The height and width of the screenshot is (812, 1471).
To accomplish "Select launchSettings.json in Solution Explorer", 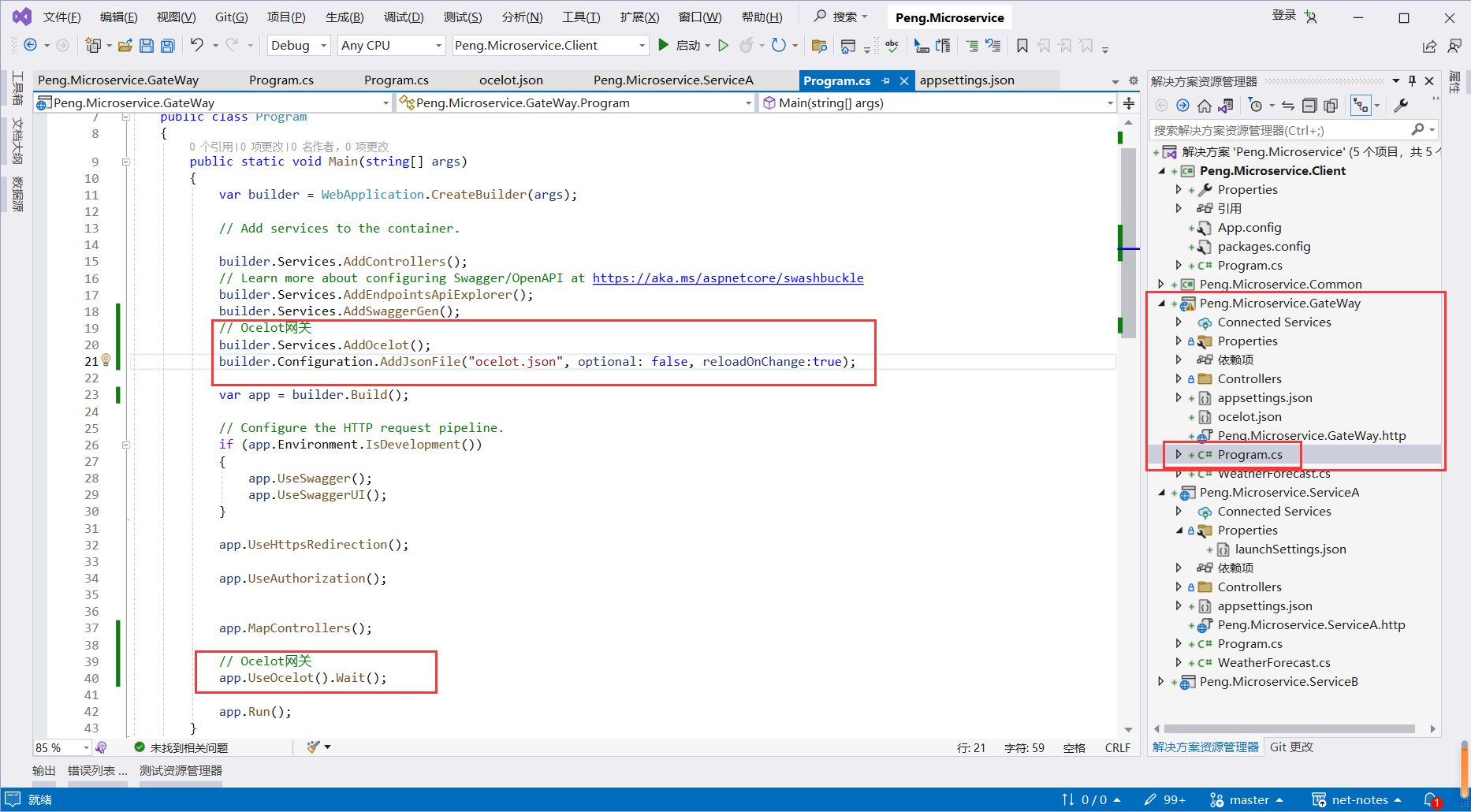I will click(1290, 549).
